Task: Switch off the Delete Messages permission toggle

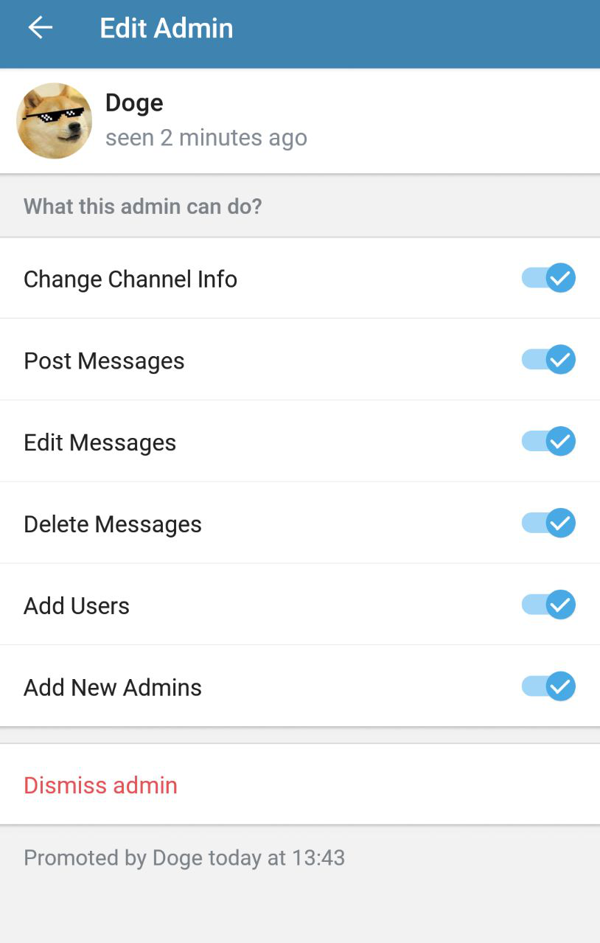Action: click(x=548, y=523)
